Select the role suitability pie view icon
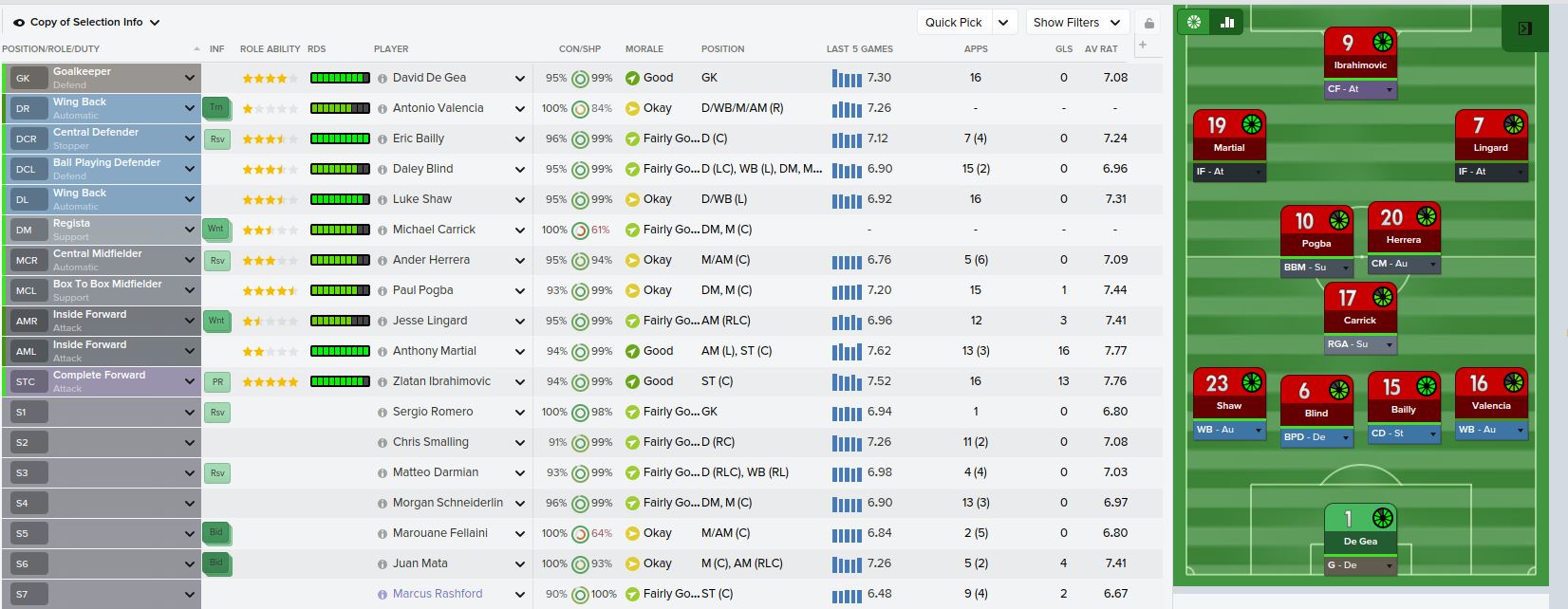This screenshot has height=609, width=1568. [x=1194, y=22]
